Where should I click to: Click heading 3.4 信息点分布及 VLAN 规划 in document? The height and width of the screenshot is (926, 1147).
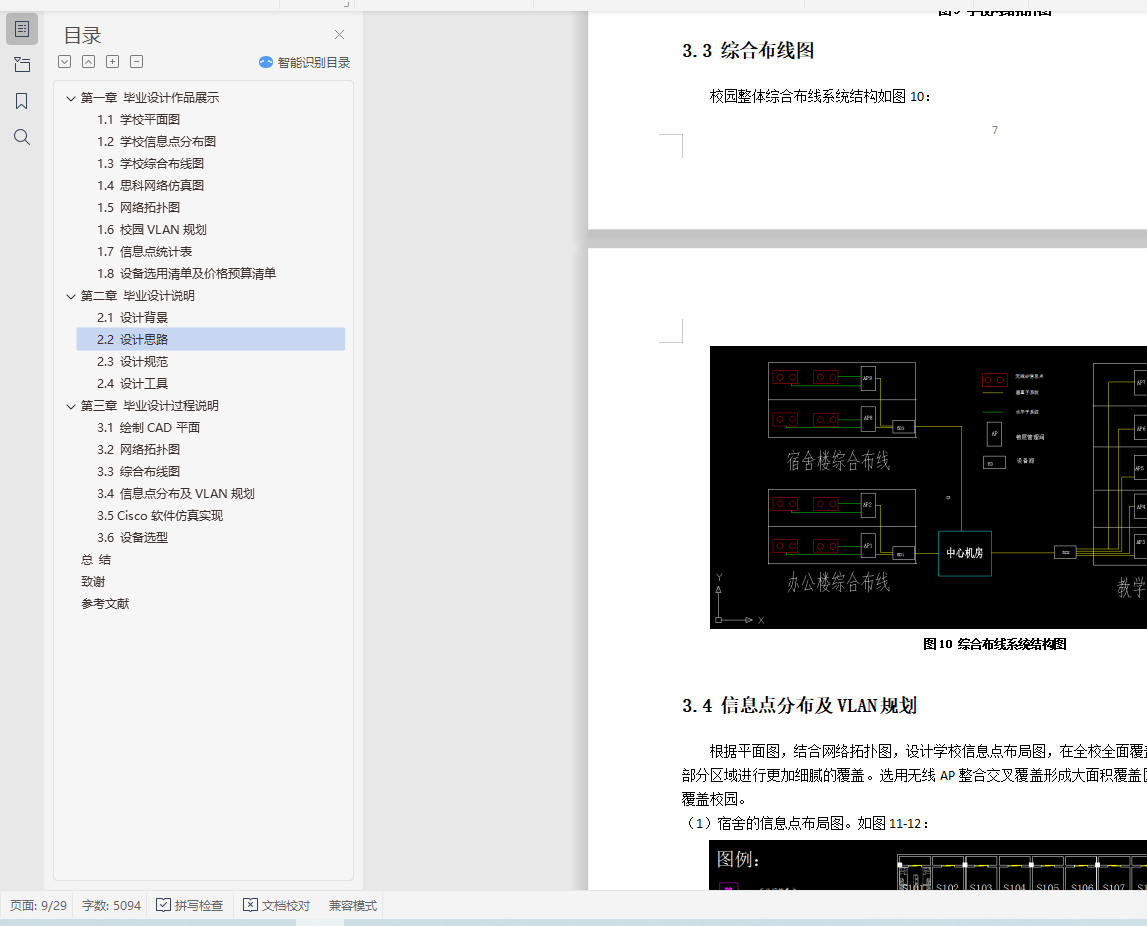tap(799, 706)
